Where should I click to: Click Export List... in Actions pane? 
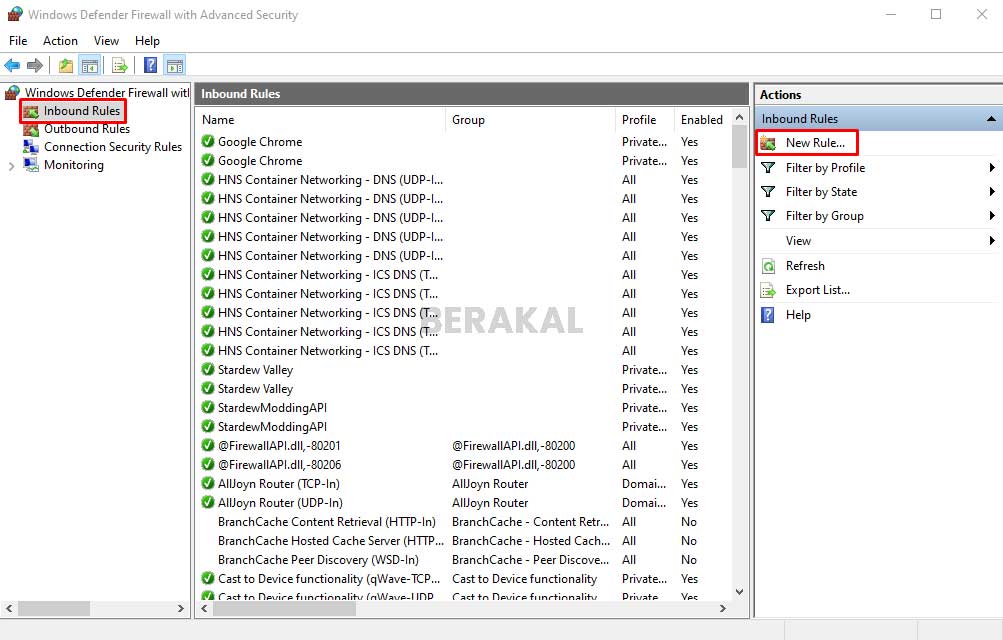pyautogui.click(x=817, y=290)
